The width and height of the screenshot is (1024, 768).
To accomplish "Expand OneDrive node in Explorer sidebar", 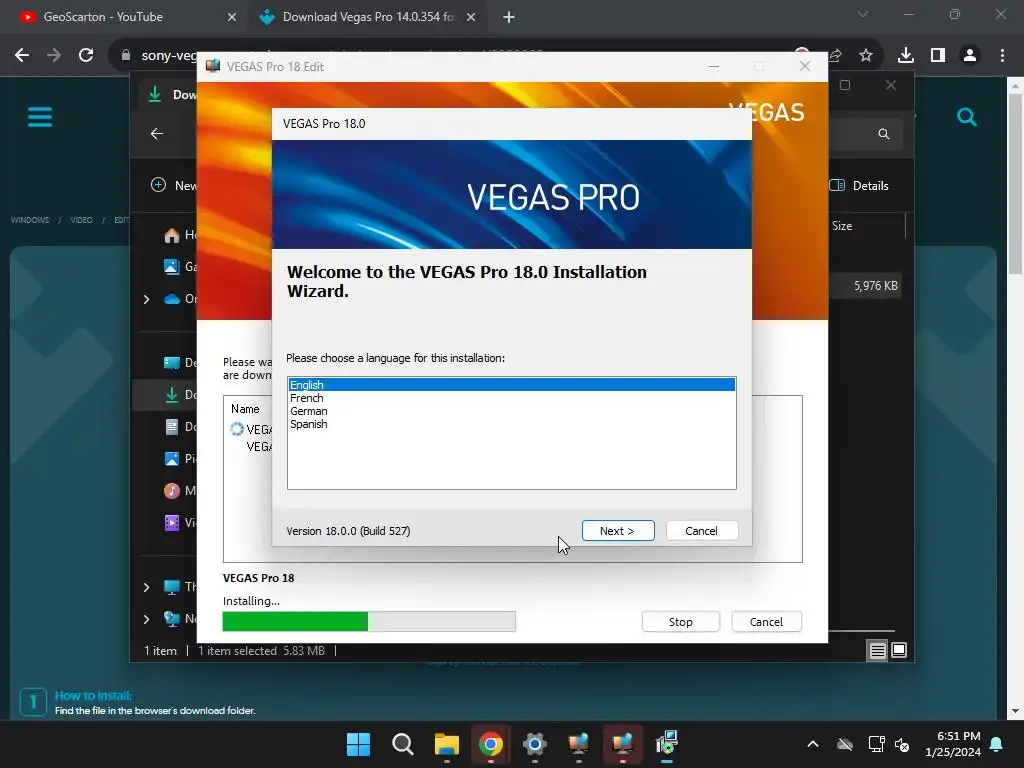I will point(146,299).
